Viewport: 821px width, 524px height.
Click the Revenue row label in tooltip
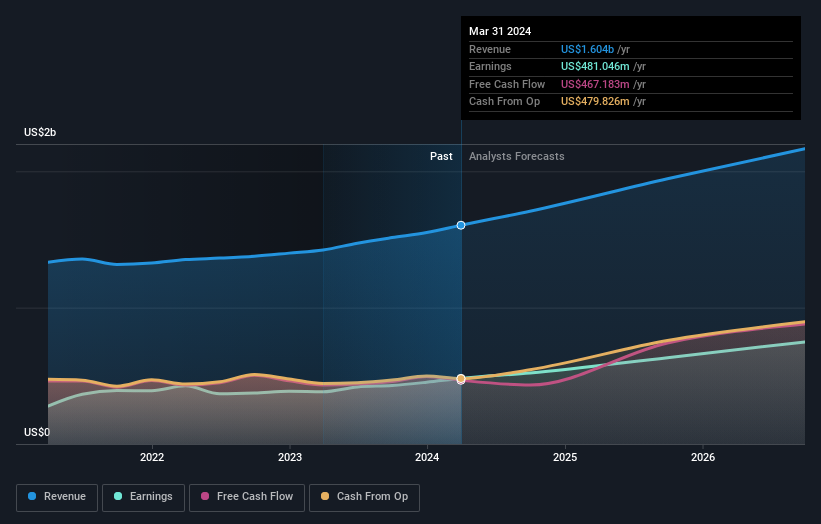(490, 49)
